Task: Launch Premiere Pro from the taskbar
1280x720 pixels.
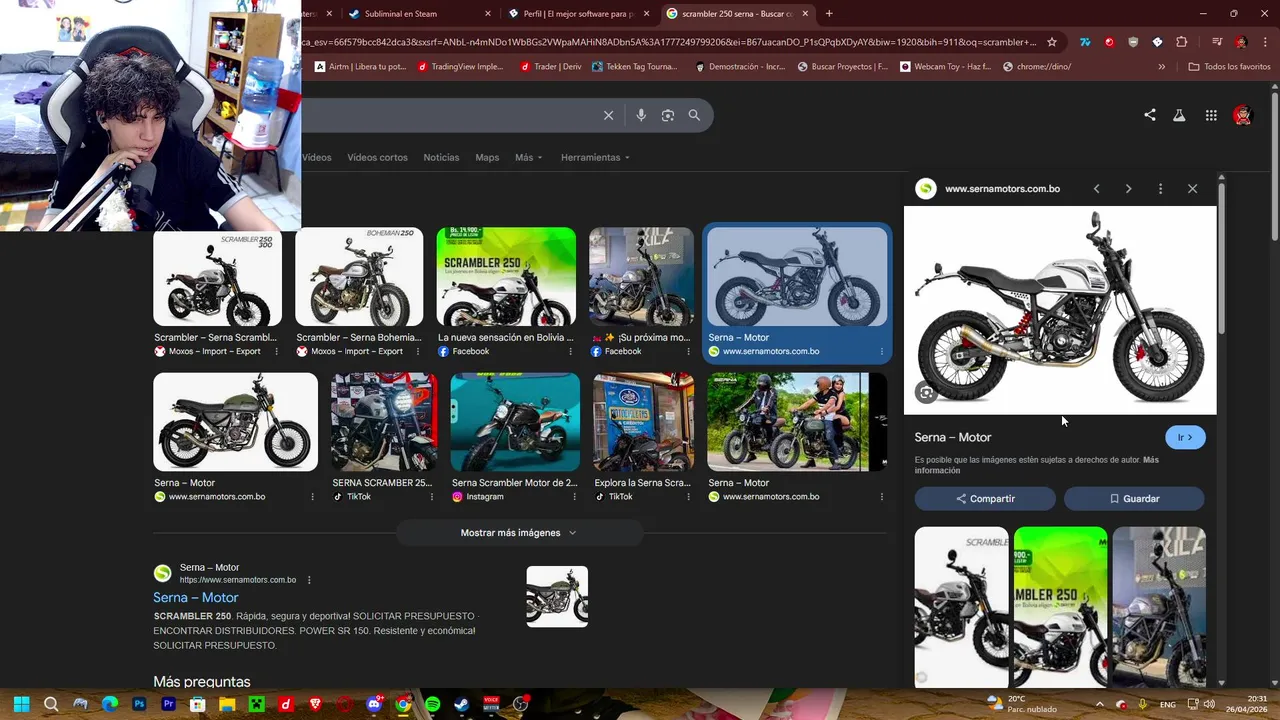Action: click(168, 704)
